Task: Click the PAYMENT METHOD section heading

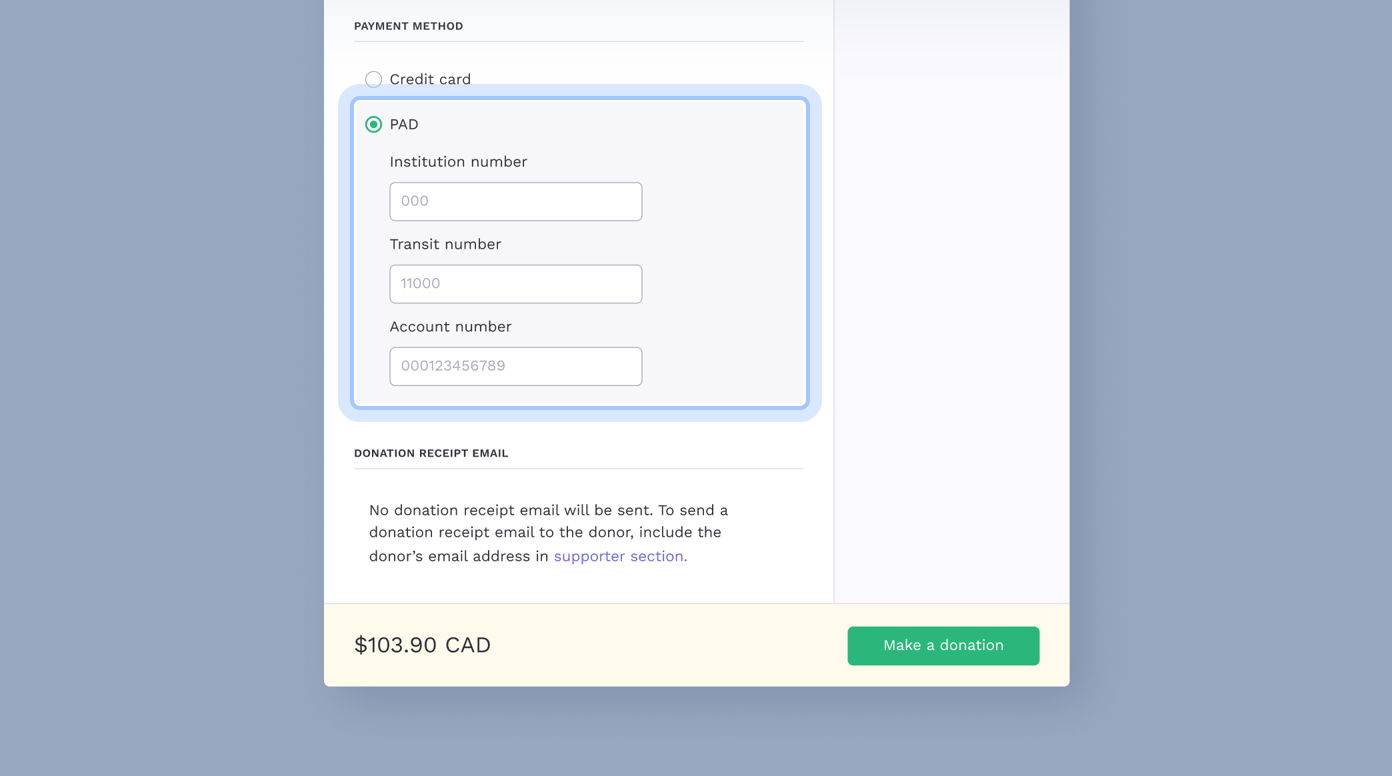Action: point(408,26)
